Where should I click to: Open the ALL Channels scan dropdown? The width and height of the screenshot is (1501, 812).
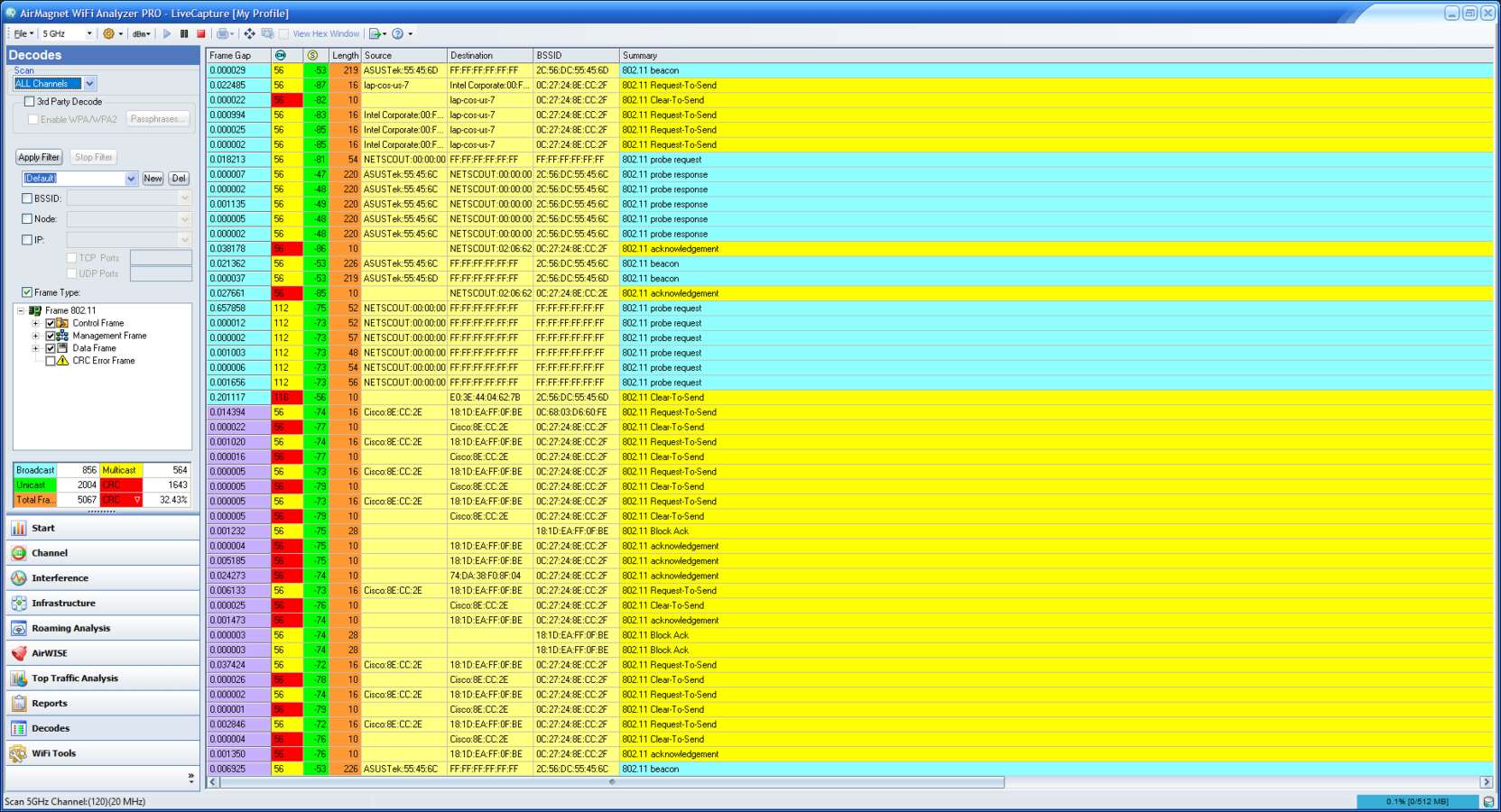click(x=89, y=84)
